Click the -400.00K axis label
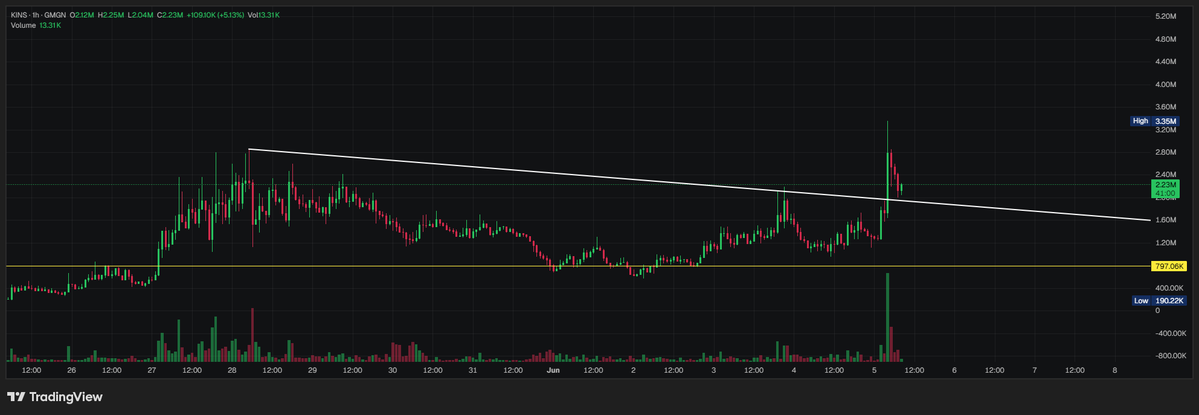This screenshot has width=1199, height=415. (x=1170, y=333)
